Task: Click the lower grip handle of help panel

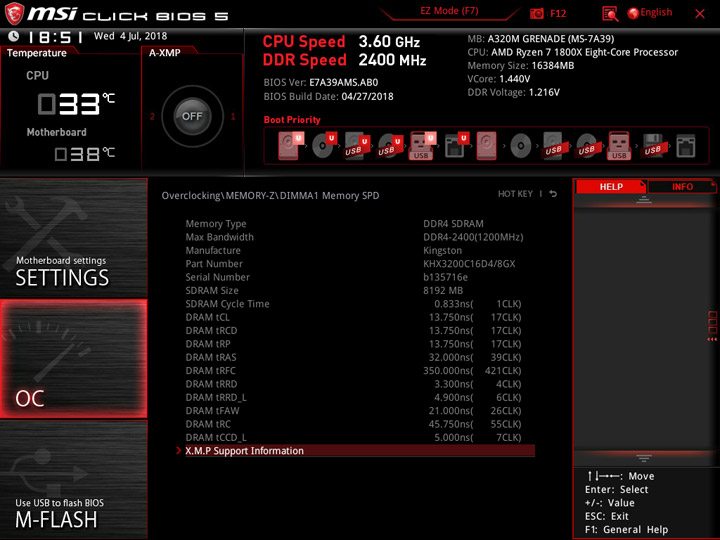Action: [x=644, y=458]
